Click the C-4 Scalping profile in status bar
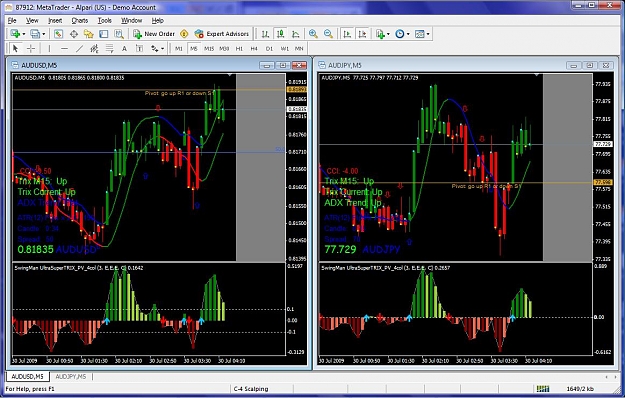 click(x=251, y=389)
